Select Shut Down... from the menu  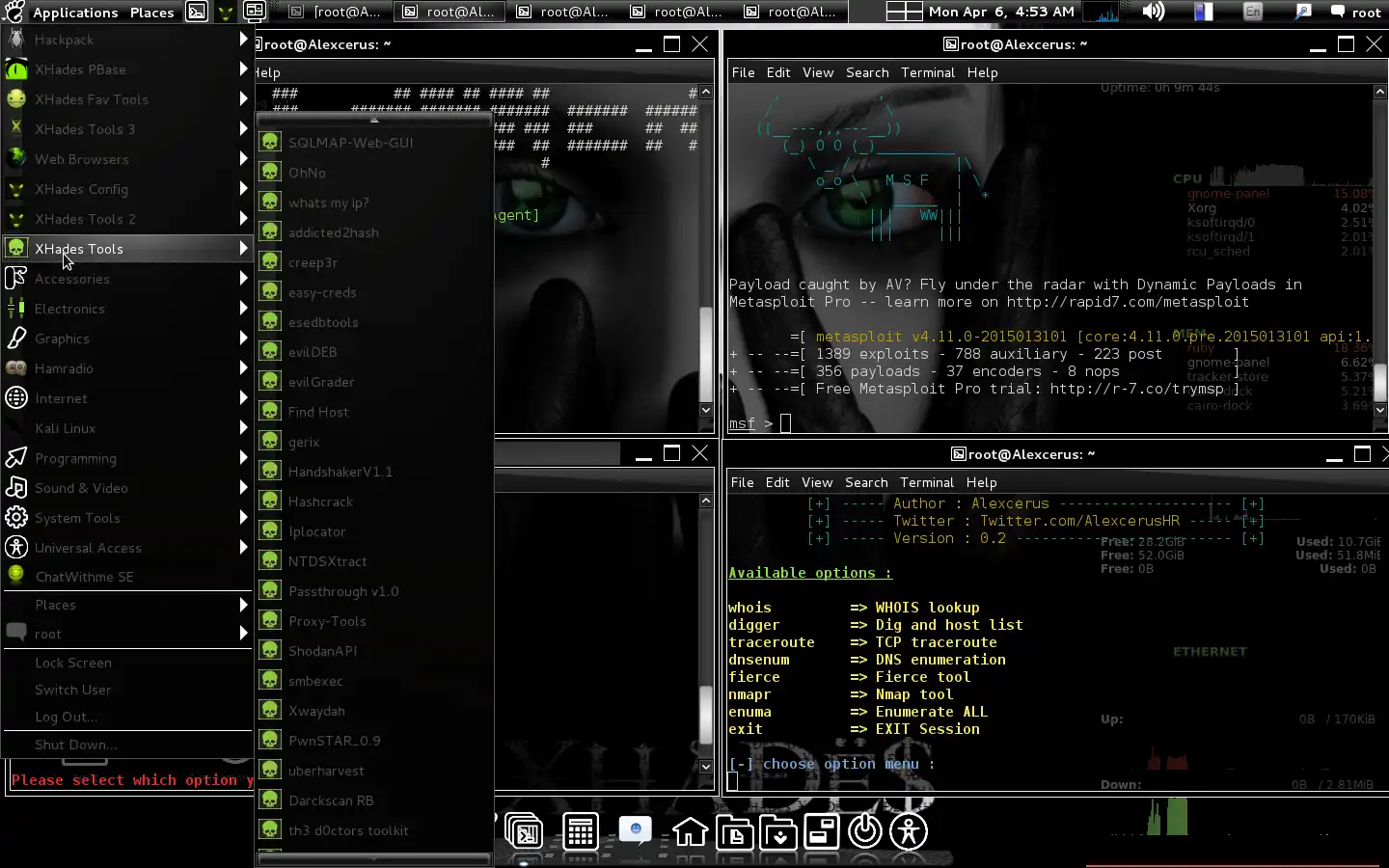(x=127, y=745)
